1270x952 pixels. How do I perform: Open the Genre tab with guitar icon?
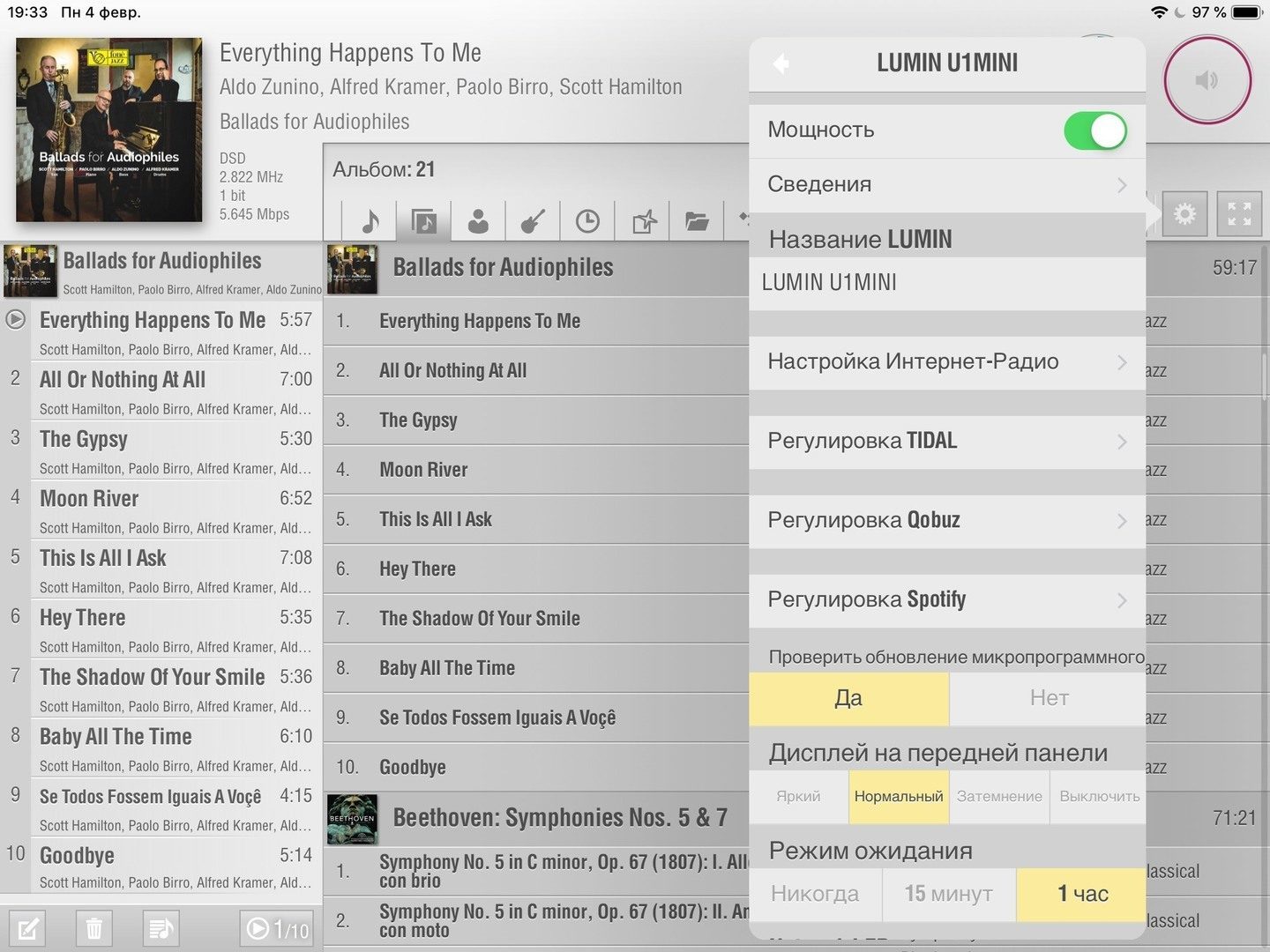pyautogui.click(x=533, y=220)
